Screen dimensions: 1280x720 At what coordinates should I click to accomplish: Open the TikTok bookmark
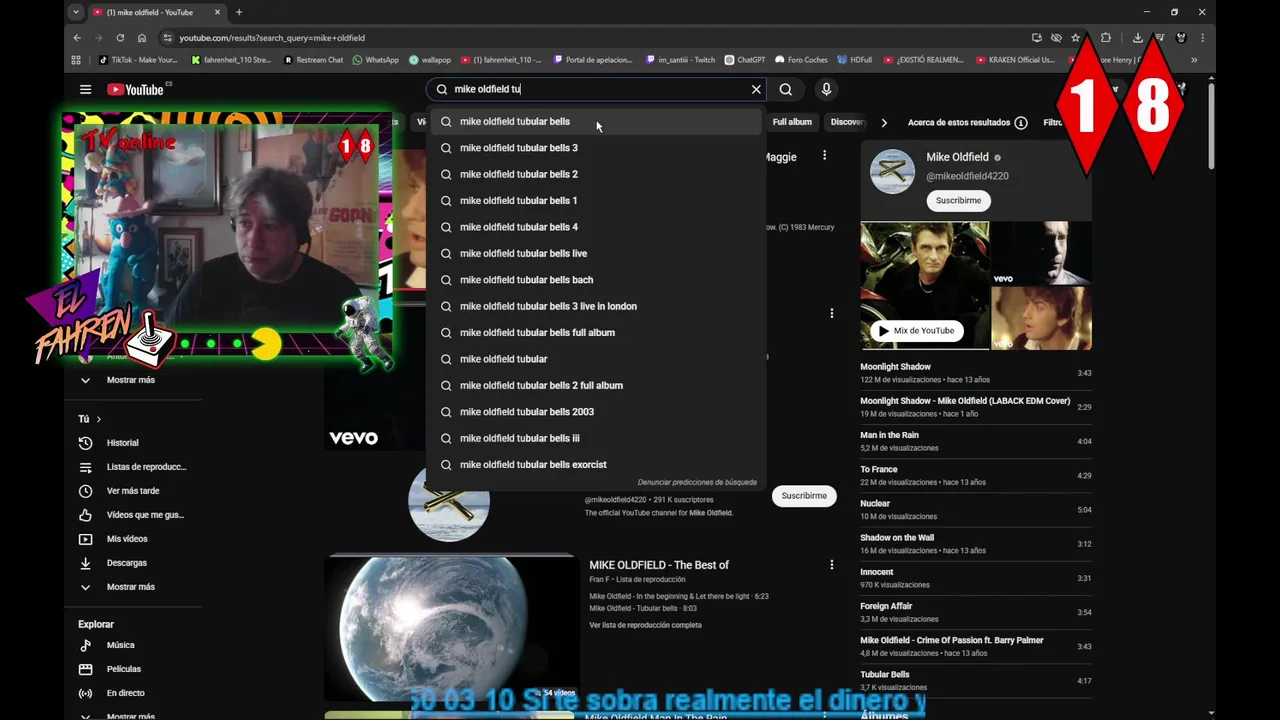click(x=137, y=60)
